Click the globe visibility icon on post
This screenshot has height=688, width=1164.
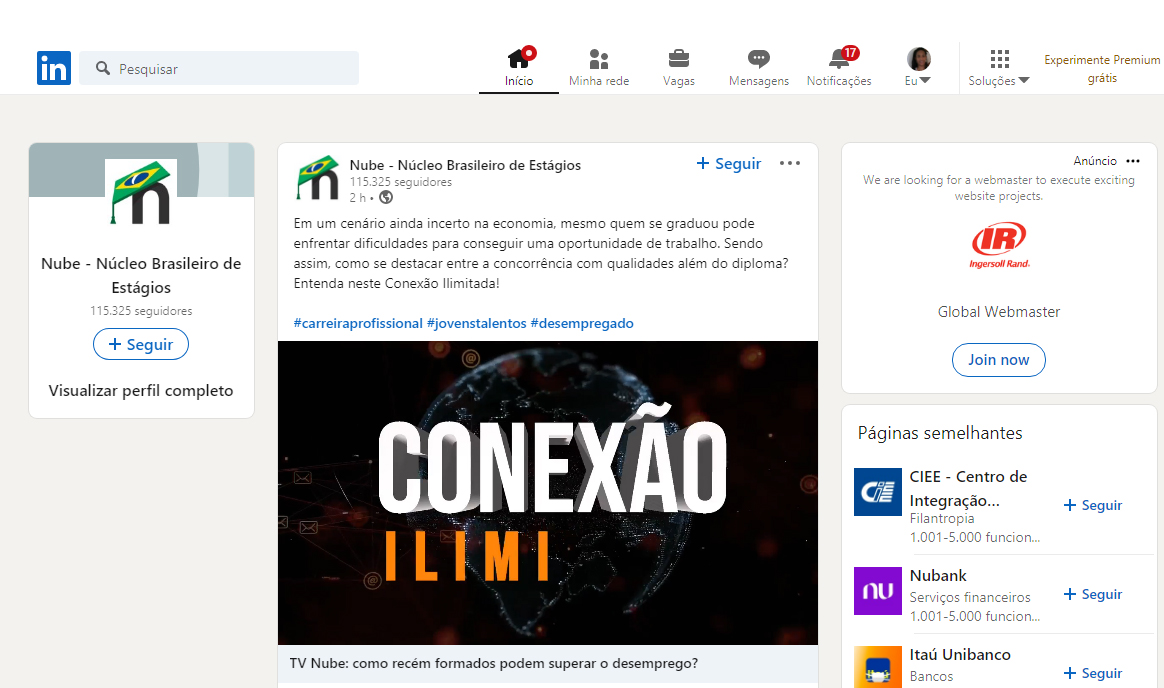385,197
